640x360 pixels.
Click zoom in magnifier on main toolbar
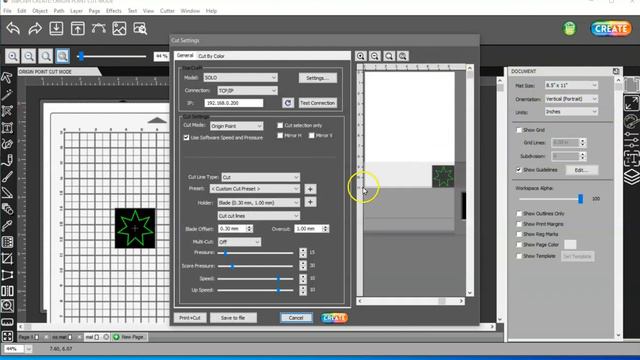pyautogui.click(x=12, y=56)
